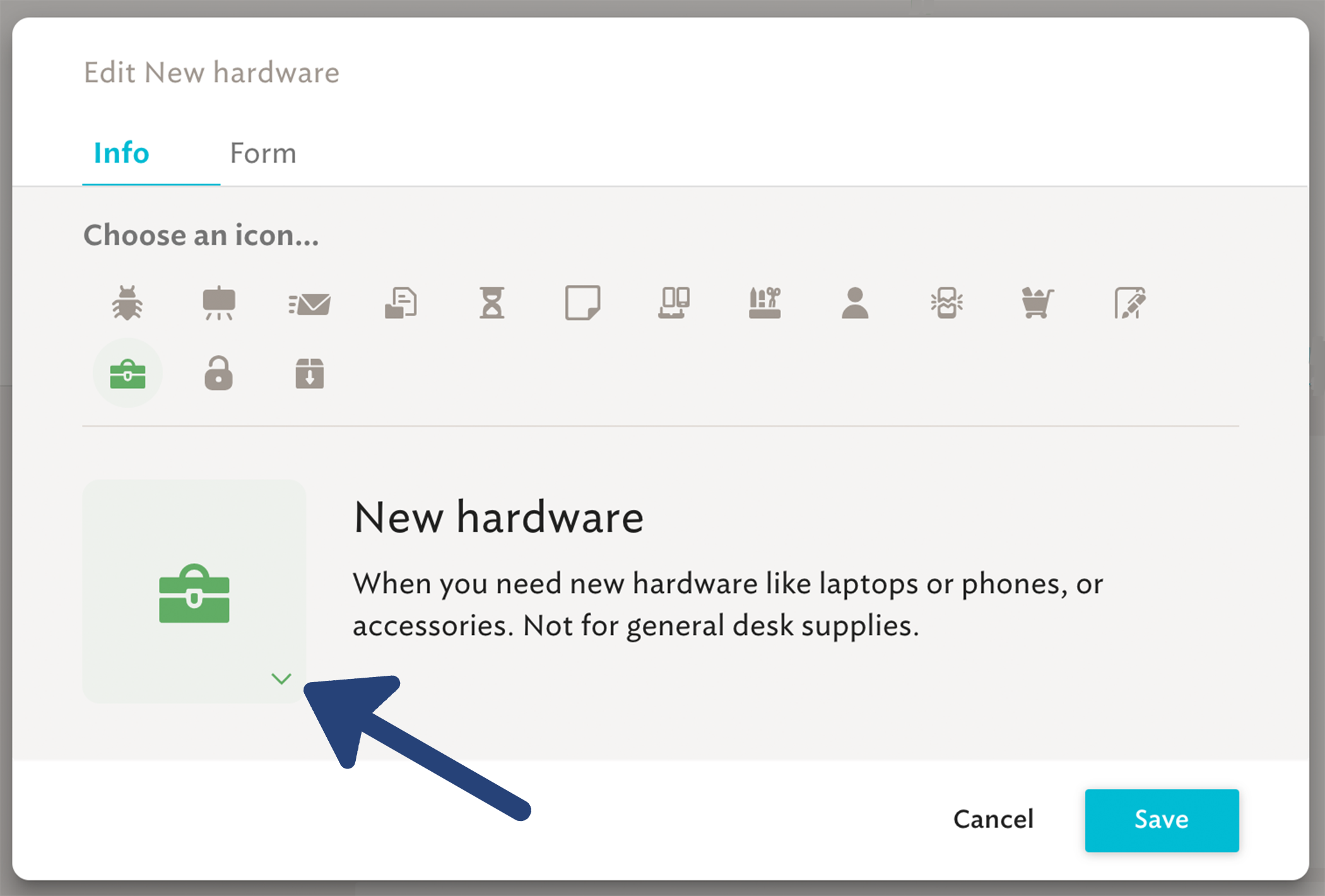Viewport: 1325px width, 896px height.
Task: Choose the presentation board icon
Action: [219, 303]
